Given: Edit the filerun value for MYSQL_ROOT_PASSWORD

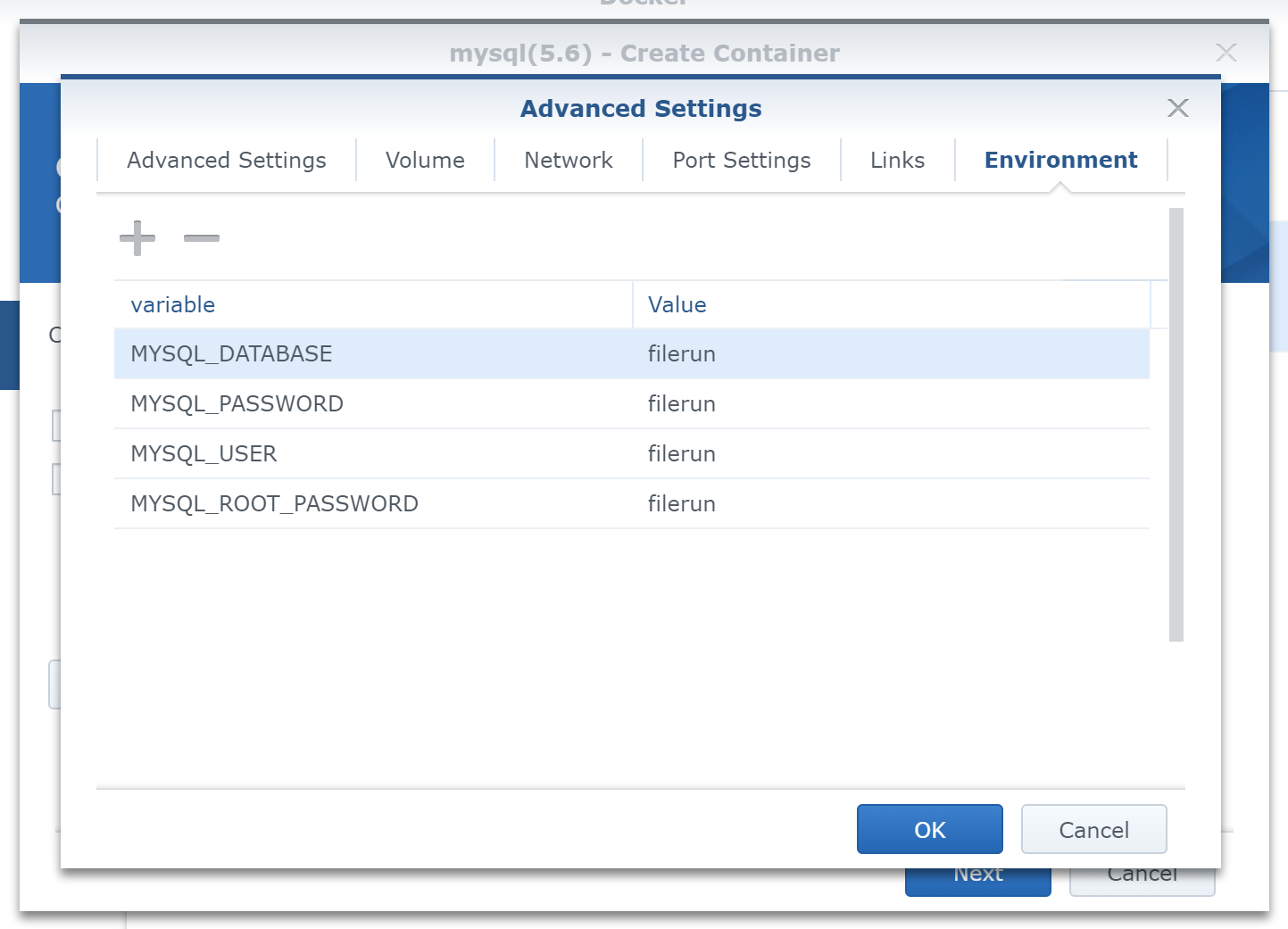Looking at the screenshot, I should point(682,504).
